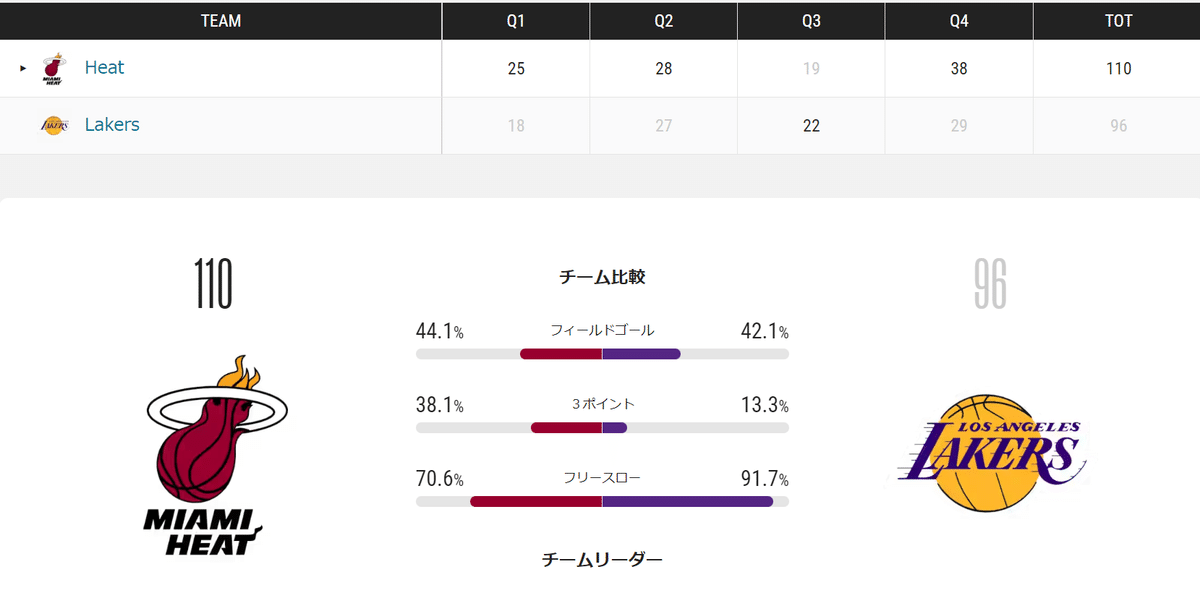Viewport: 1200px width, 590px height.
Task: Select the Q1 column header
Action: pos(515,20)
